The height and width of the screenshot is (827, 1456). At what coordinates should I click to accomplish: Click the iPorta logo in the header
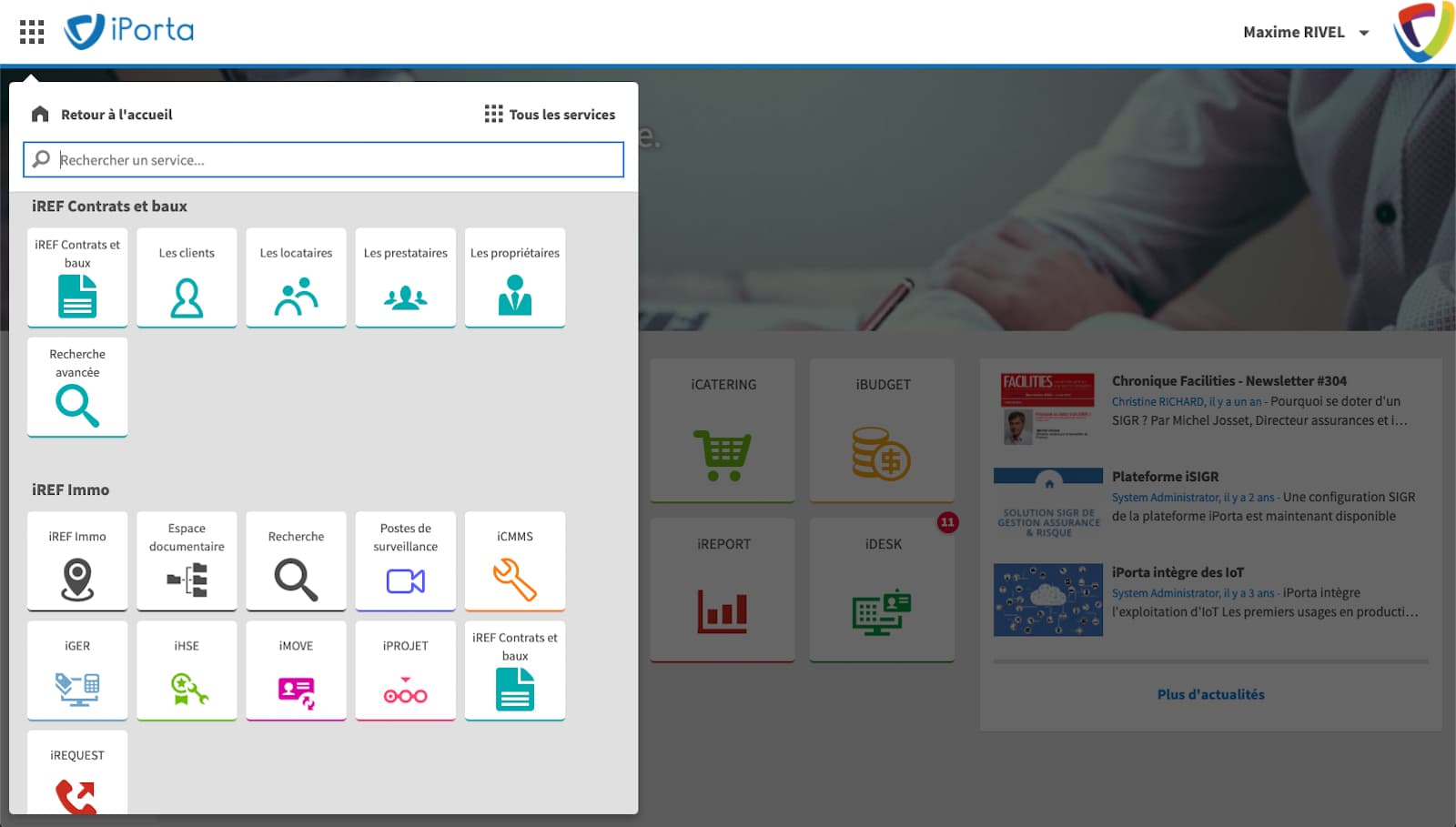pos(129,31)
